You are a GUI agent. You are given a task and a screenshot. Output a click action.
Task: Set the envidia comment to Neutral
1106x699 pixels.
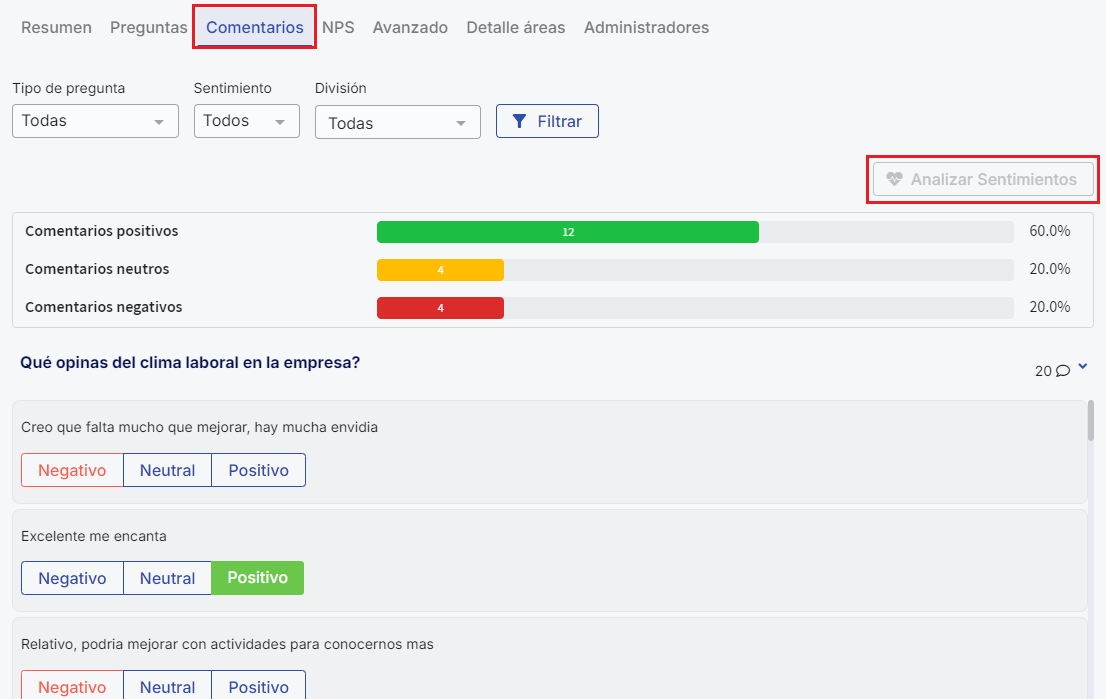click(167, 470)
